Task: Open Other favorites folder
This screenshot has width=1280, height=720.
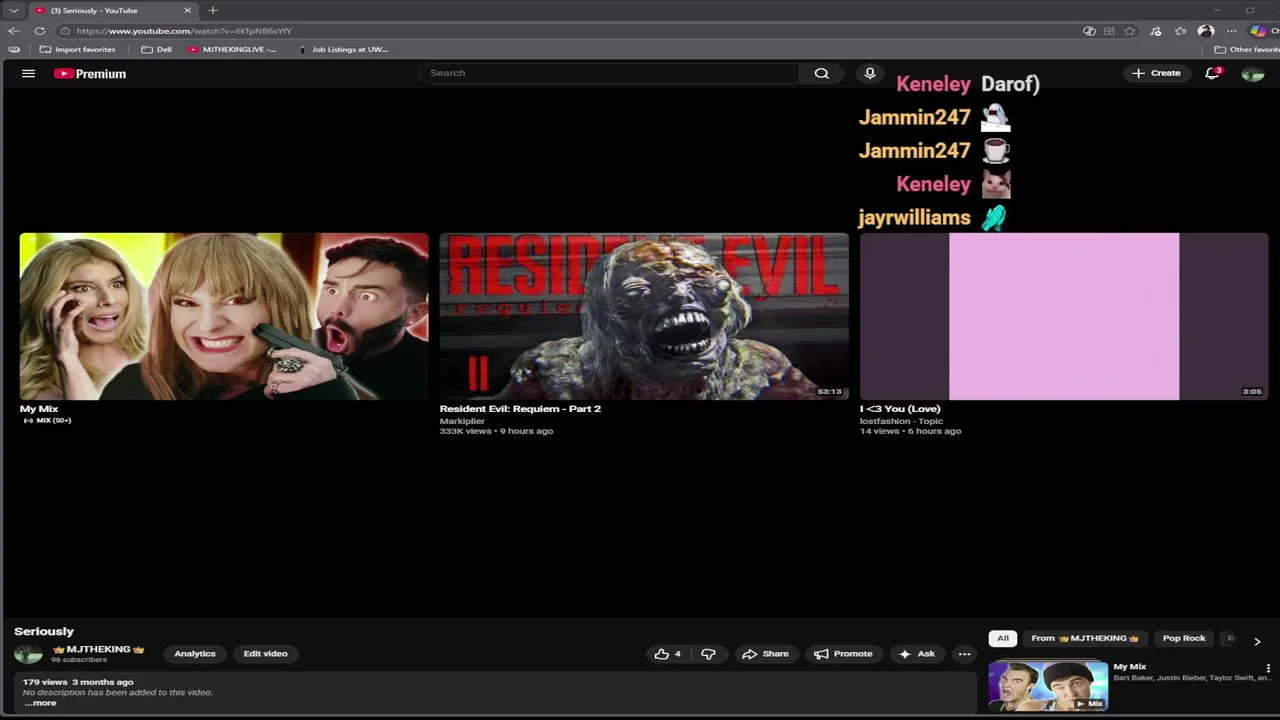Action: [1247, 49]
